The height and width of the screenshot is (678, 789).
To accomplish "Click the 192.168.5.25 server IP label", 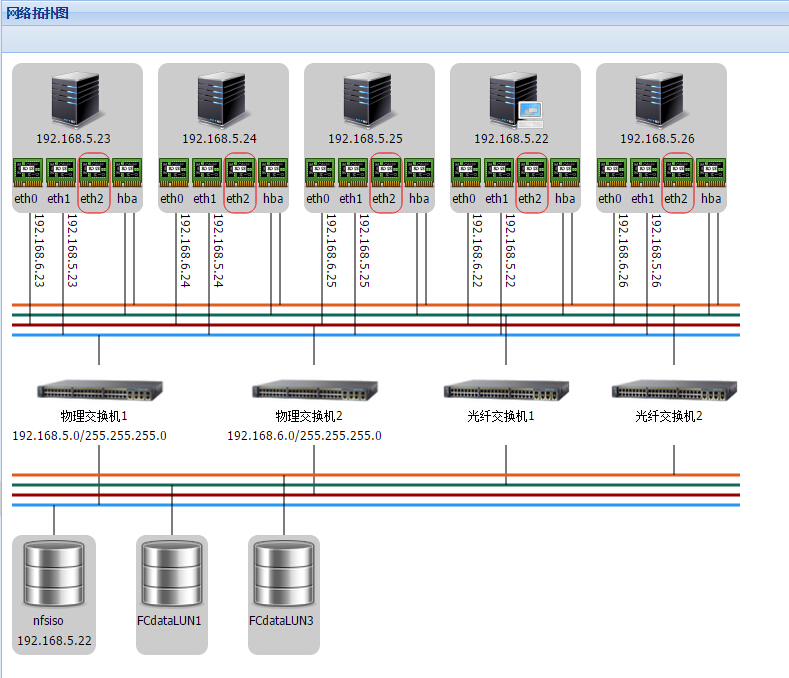I will click(x=365, y=139).
